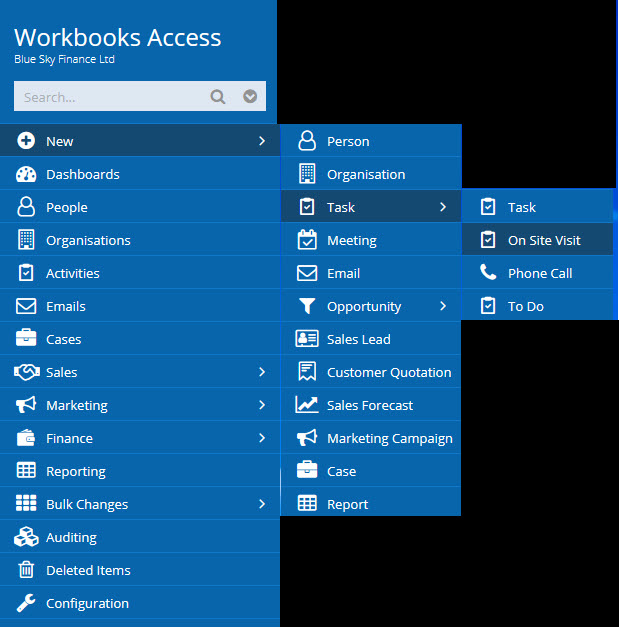This screenshot has width=619, height=627.
Task: Select Marketing Campaign in New submenu
Action: pos(371,438)
